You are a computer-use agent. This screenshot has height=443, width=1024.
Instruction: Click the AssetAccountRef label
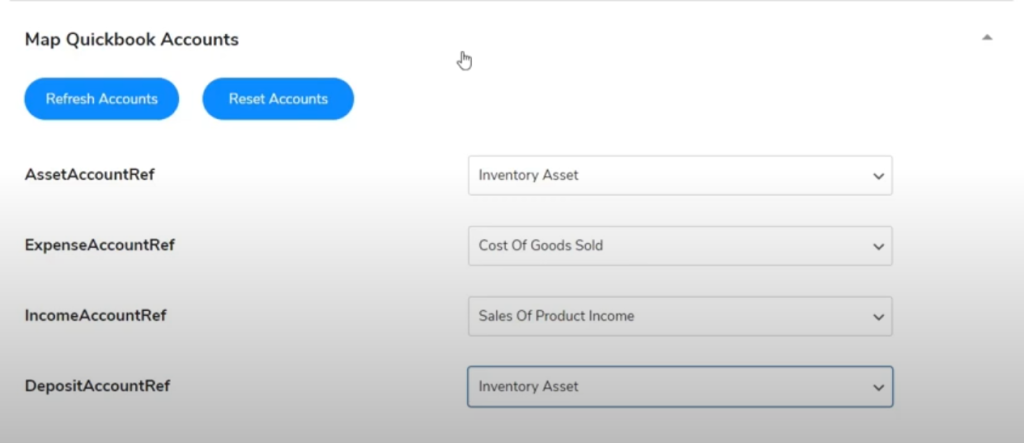pos(90,174)
